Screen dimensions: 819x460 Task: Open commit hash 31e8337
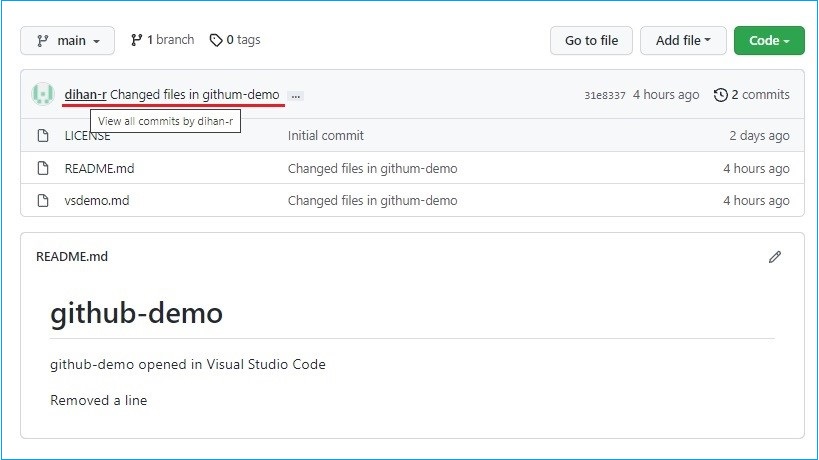point(605,95)
